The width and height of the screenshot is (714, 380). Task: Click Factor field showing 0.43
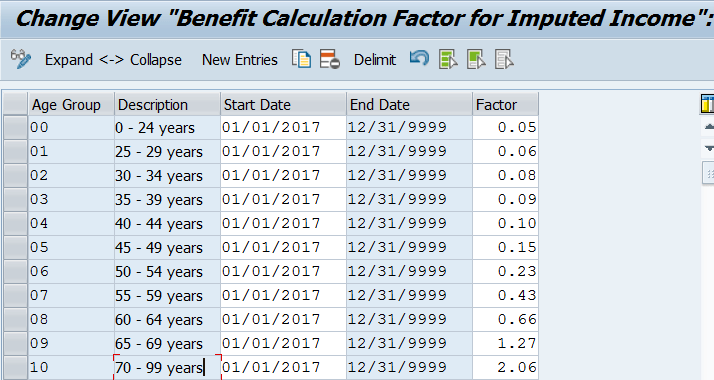(505, 295)
